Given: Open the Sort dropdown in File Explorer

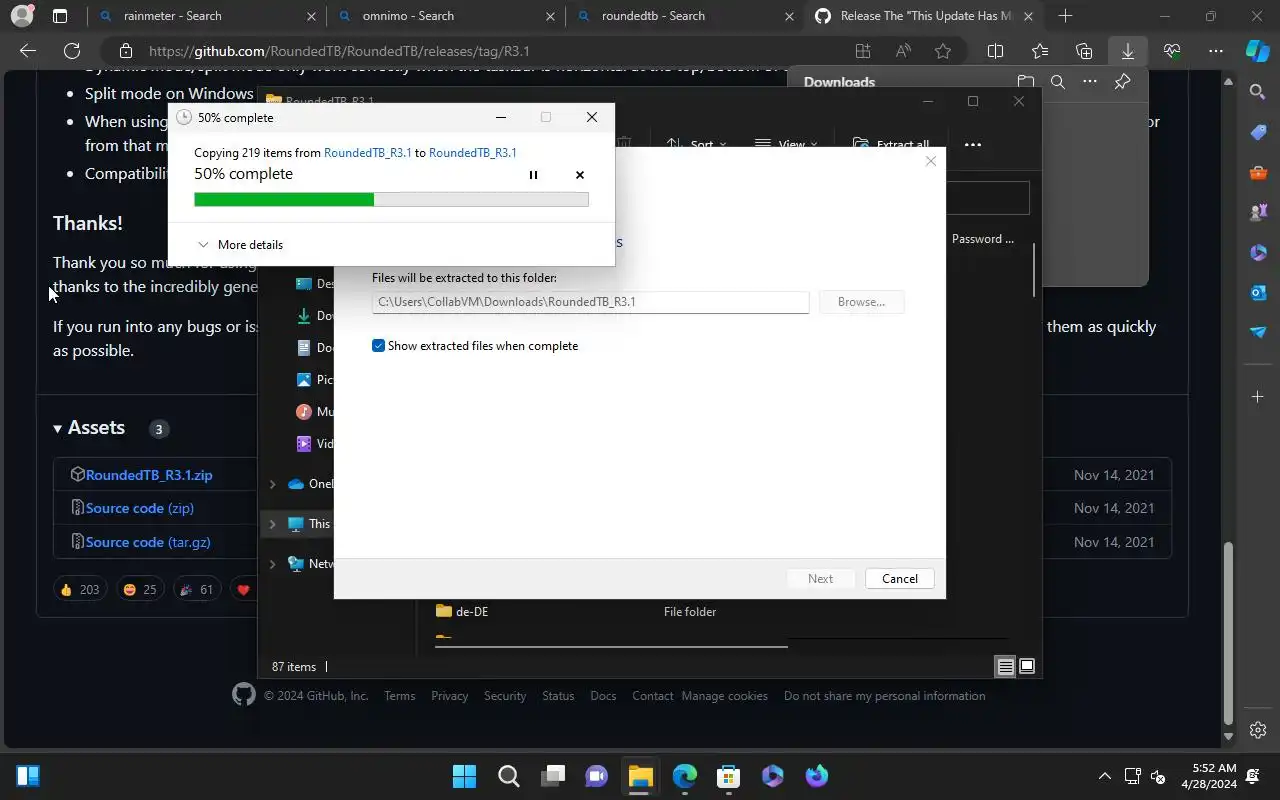Looking at the screenshot, I should tap(698, 145).
